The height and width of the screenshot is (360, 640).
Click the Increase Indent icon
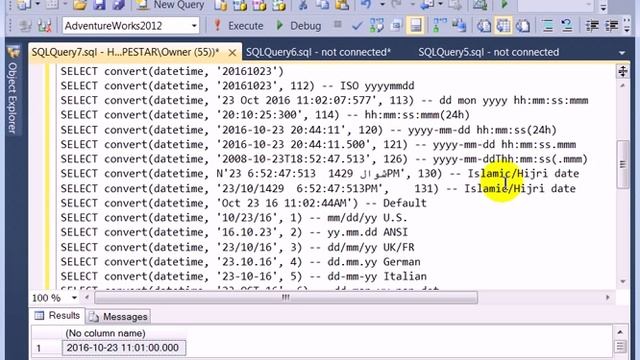[x=611, y=26]
